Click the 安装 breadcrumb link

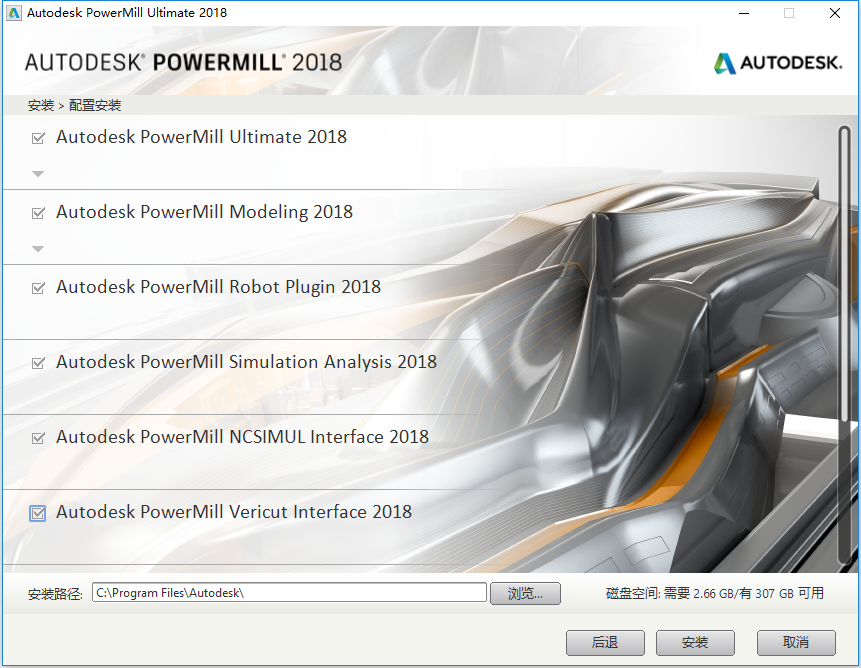click(41, 105)
